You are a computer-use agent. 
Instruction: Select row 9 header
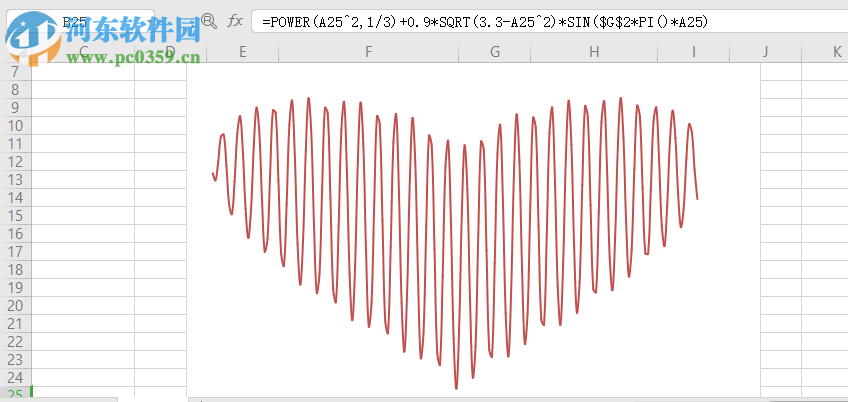(x=15, y=108)
